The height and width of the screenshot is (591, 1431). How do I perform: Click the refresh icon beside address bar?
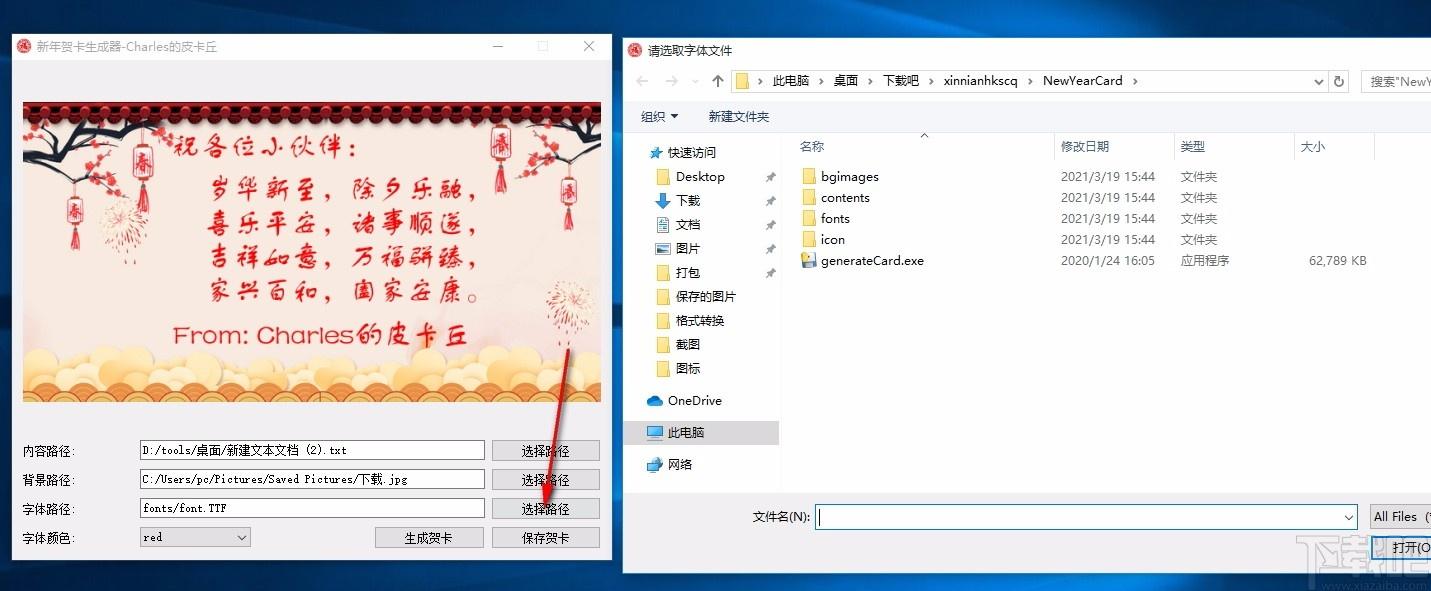(1340, 81)
